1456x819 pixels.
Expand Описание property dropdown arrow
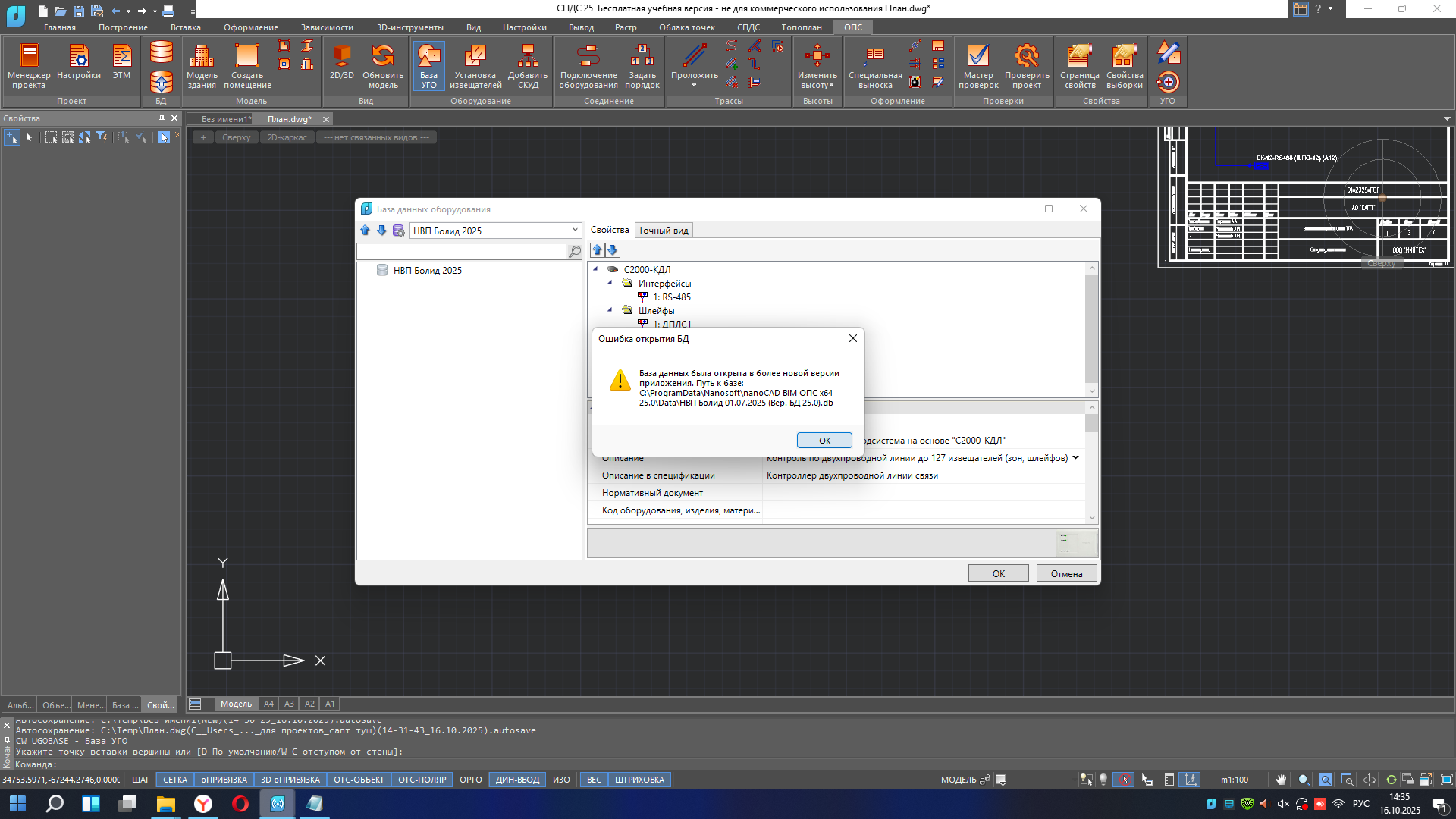coord(1075,457)
